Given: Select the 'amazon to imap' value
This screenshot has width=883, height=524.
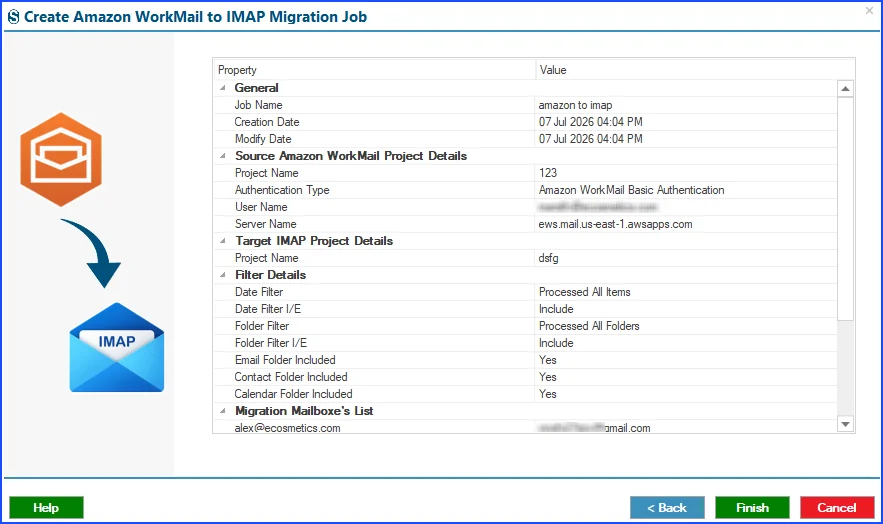Looking at the screenshot, I should tap(575, 105).
